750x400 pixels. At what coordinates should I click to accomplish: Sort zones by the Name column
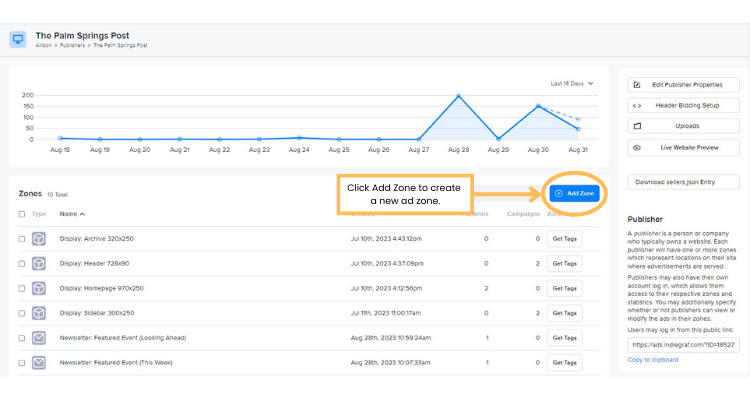72,214
